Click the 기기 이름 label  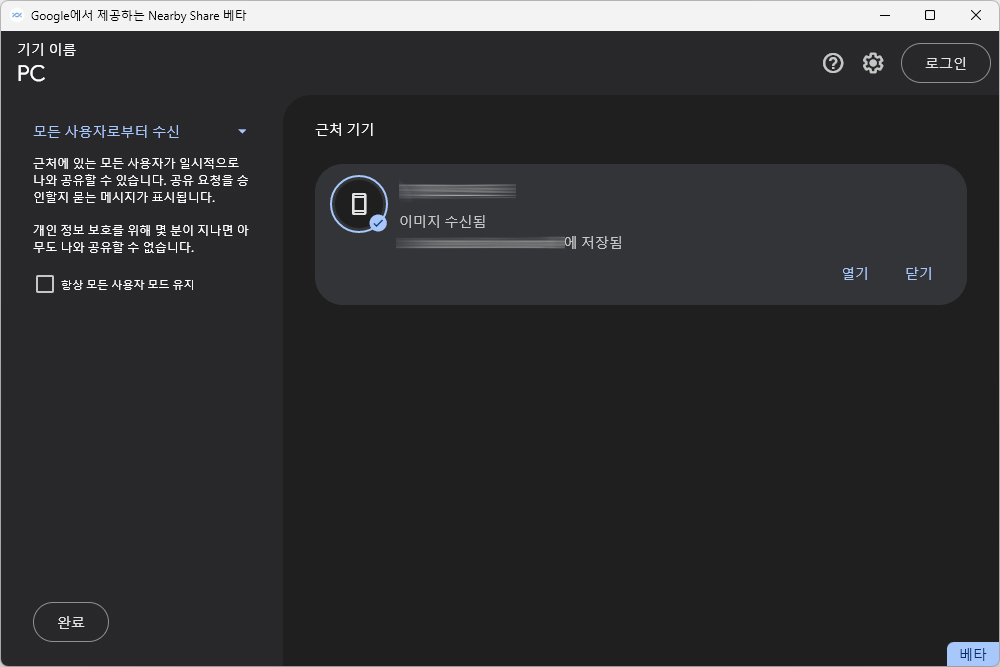[47, 49]
